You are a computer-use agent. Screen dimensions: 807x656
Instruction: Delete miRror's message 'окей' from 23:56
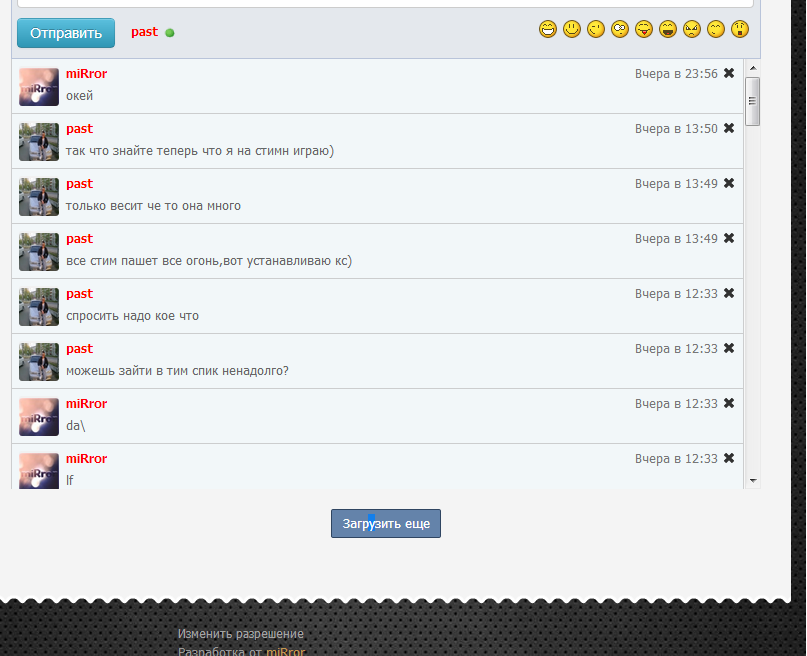pyautogui.click(x=729, y=73)
